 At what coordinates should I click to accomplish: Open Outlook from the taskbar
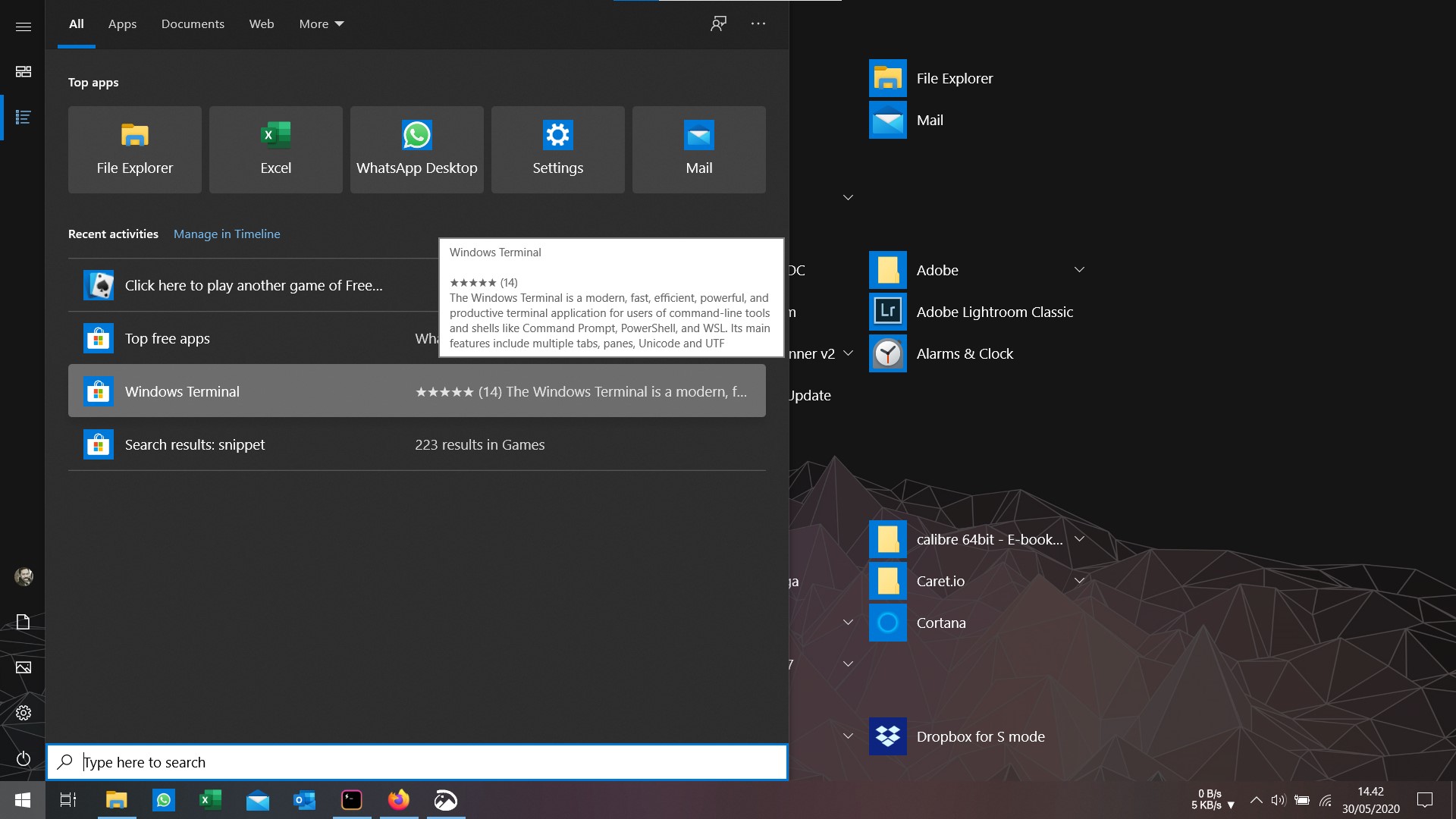pos(305,800)
